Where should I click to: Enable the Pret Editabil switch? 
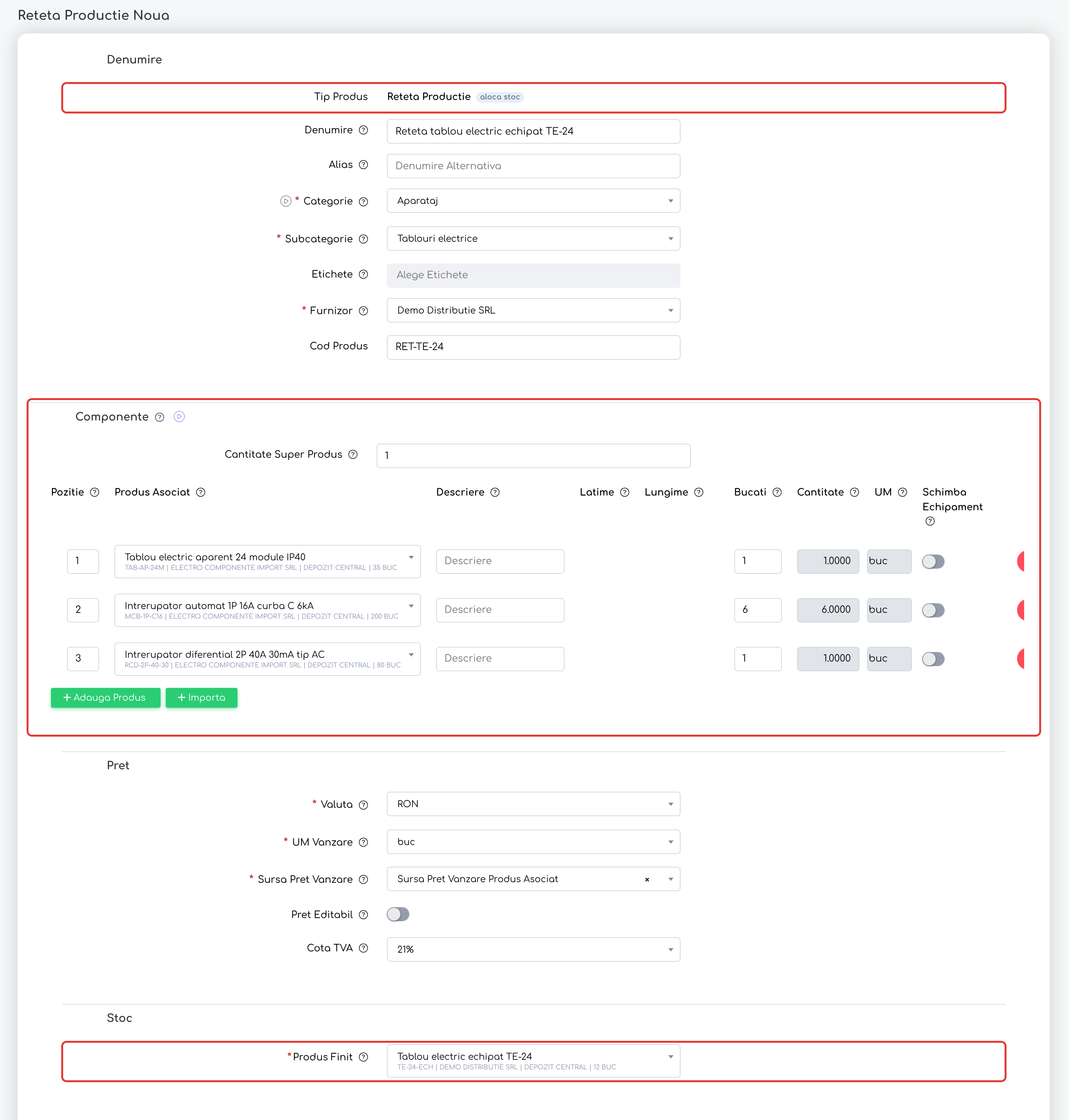pyautogui.click(x=398, y=914)
